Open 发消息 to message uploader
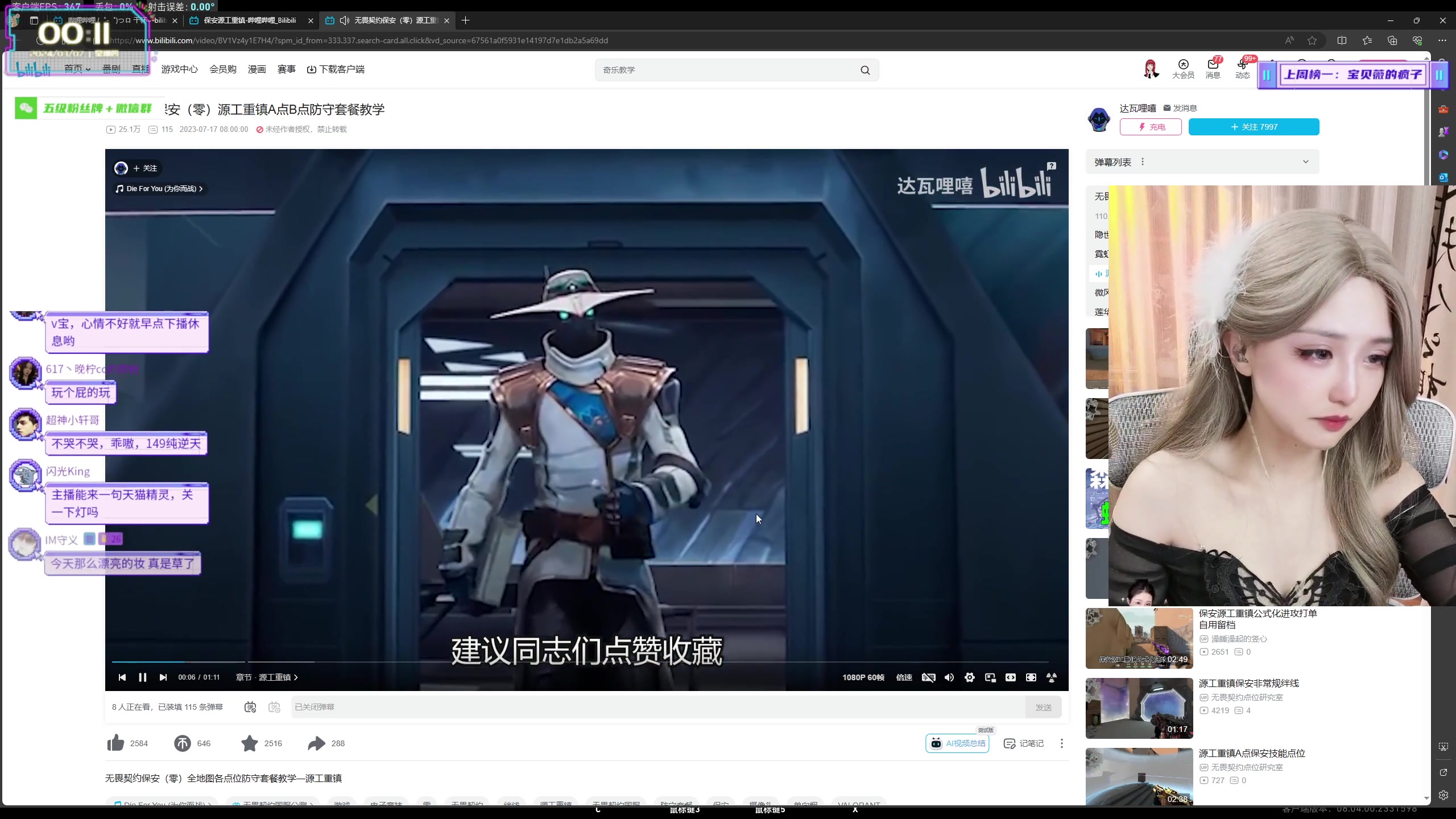Screen dimensions: 1456x819 1180,108
